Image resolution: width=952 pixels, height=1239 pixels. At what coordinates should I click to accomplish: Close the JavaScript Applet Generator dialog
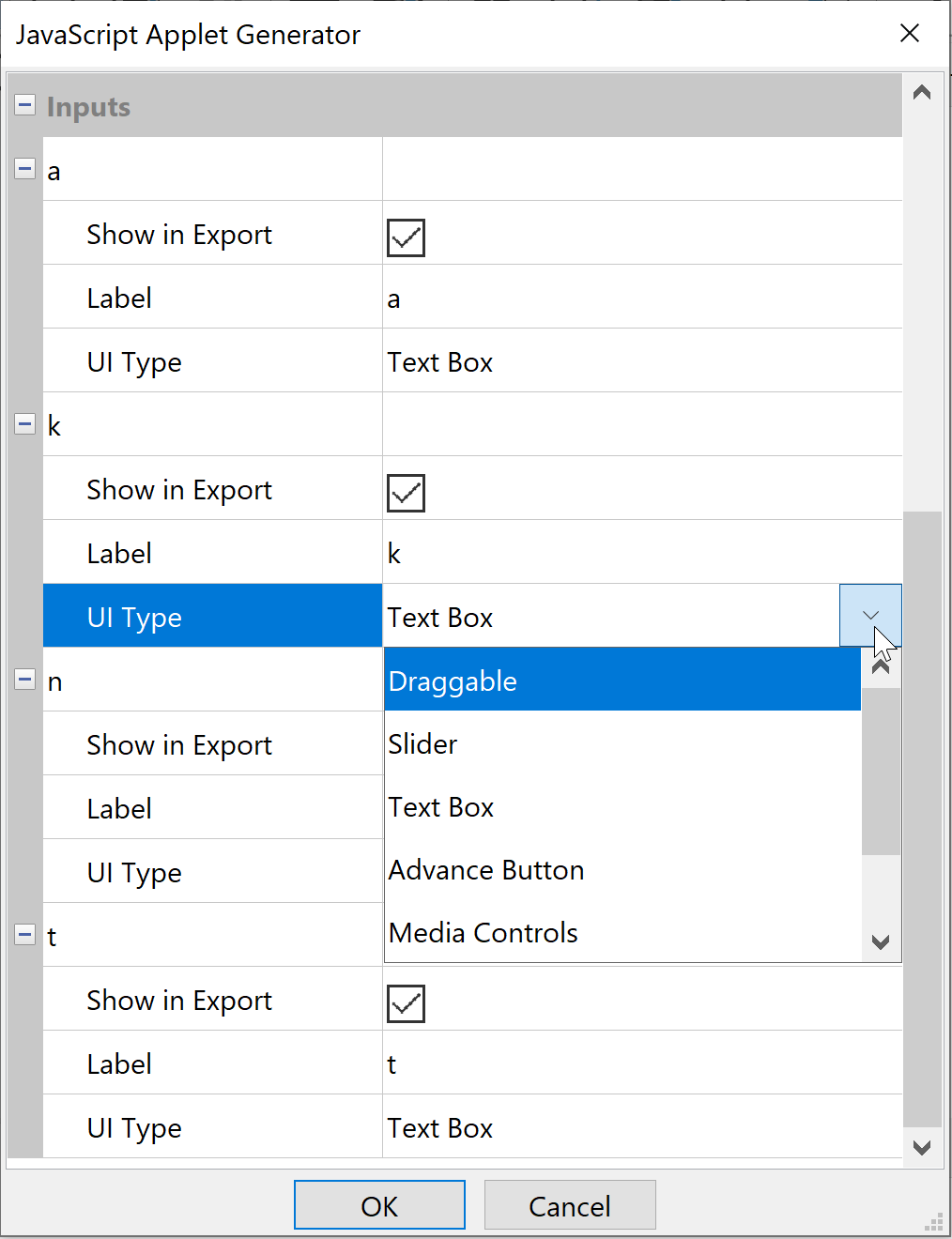tap(909, 34)
